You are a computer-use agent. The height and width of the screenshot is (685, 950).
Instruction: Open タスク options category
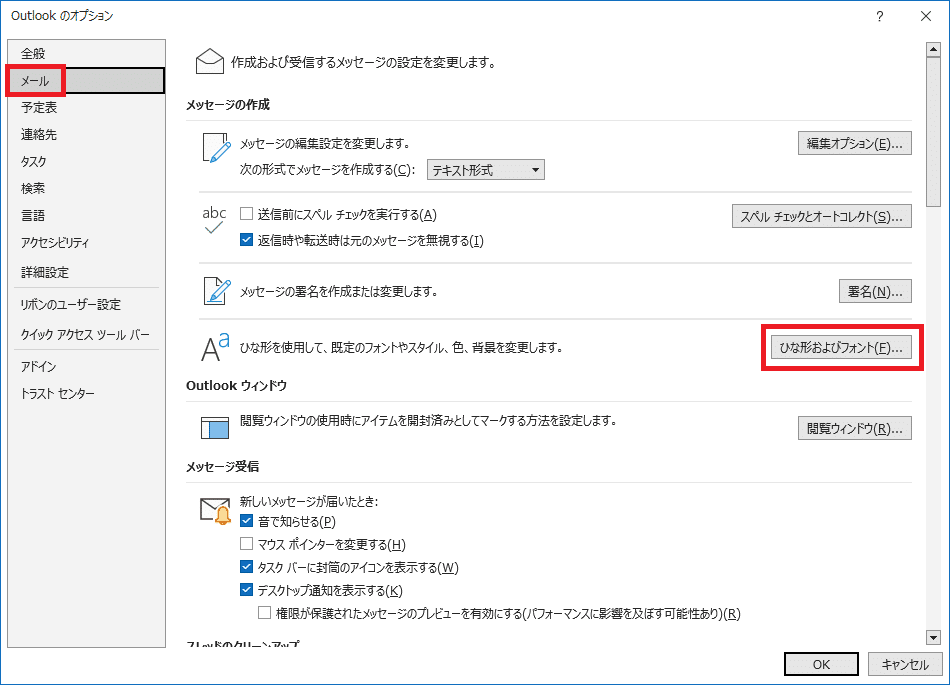86,161
